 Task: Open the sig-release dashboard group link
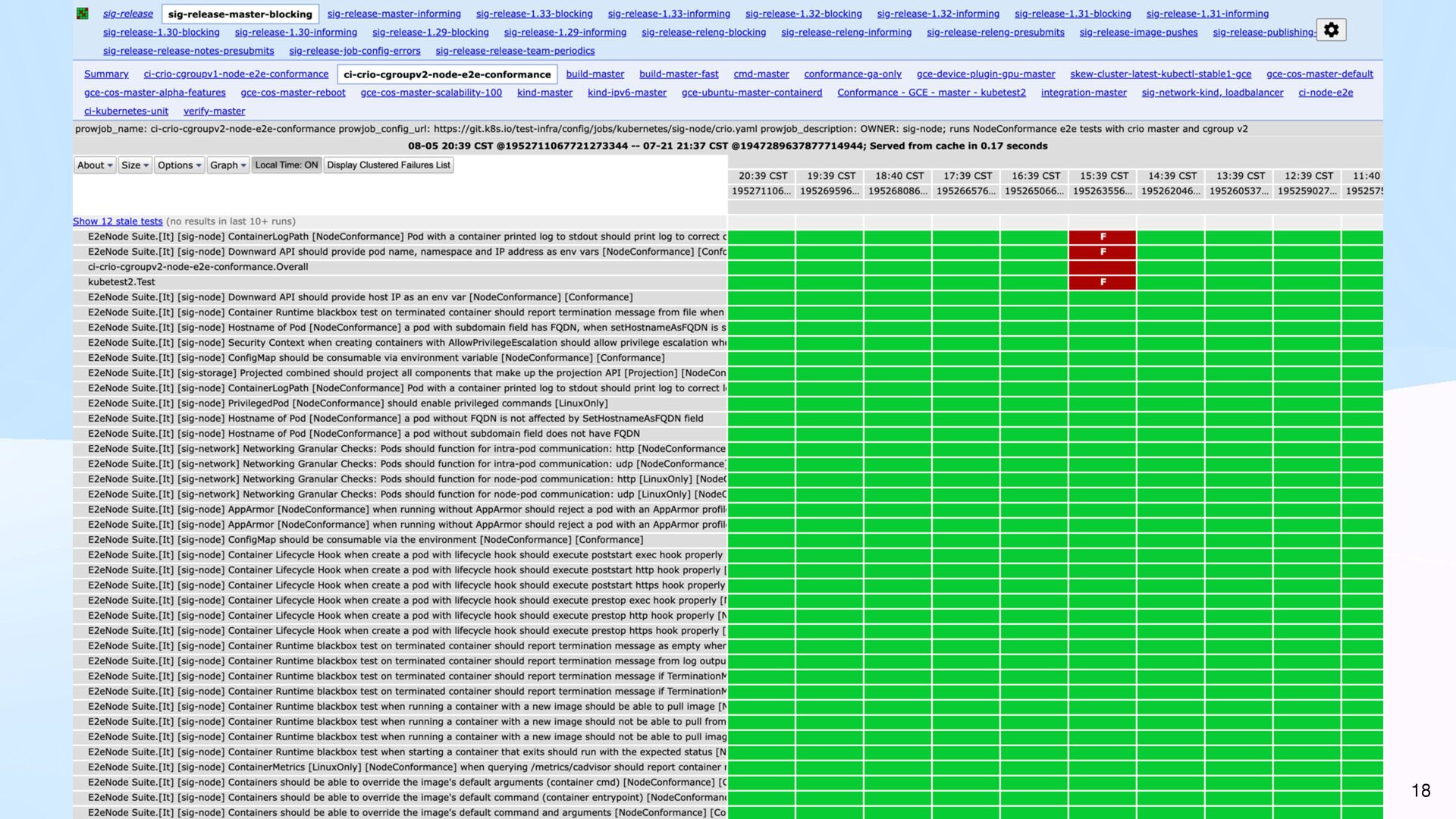point(128,14)
